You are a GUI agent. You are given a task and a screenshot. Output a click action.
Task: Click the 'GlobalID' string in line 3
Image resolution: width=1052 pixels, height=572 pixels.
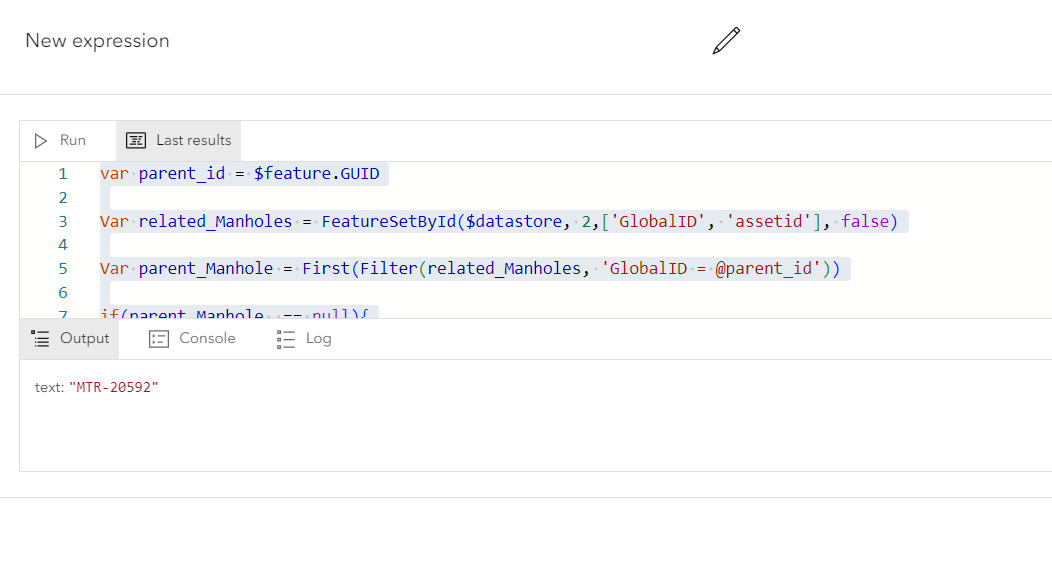pos(658,221)
